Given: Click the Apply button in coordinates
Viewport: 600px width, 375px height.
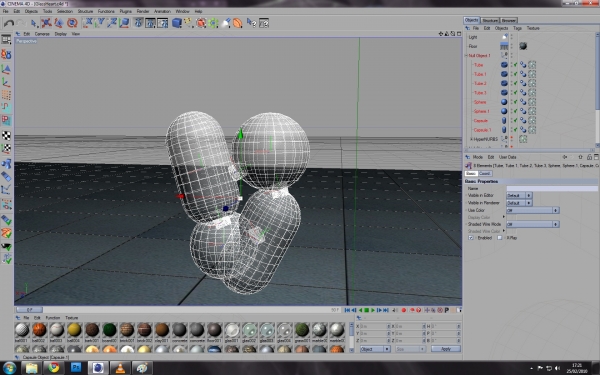Looking at the screenshot, I should coord(446,349).
